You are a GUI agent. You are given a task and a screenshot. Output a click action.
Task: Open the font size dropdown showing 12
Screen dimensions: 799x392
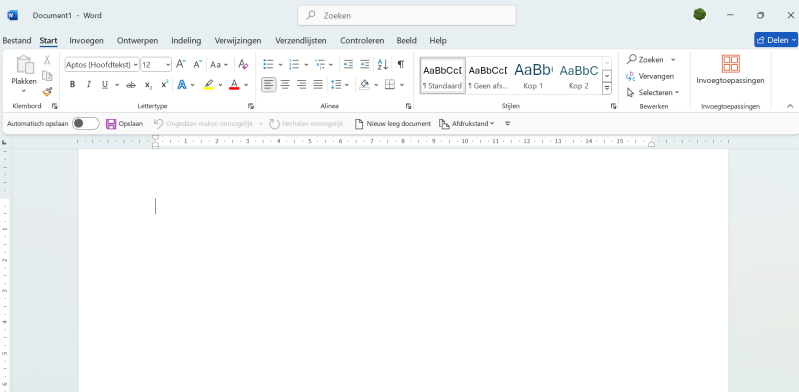168,65
